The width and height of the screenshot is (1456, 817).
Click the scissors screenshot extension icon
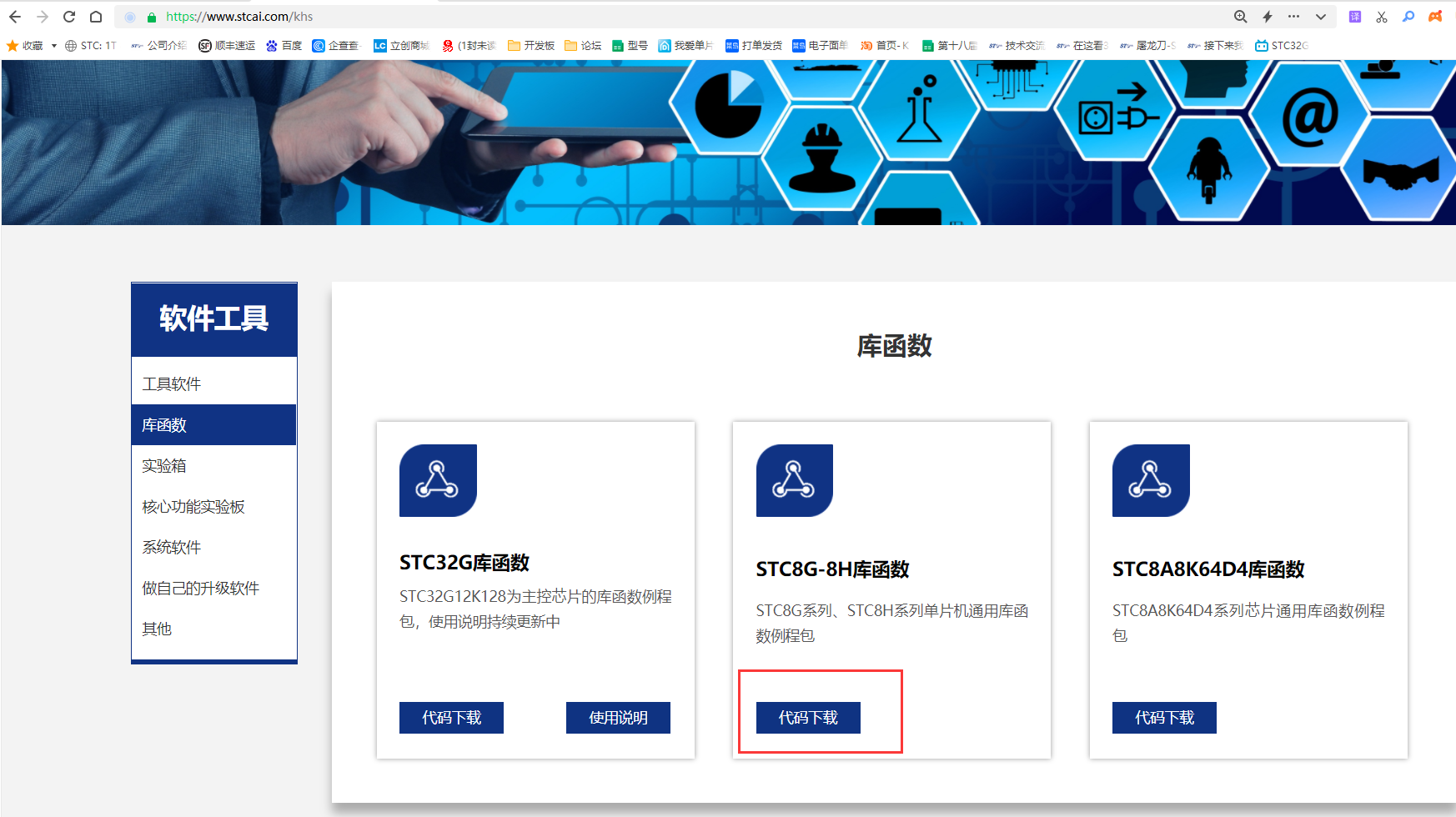(x=1382, y=17)
